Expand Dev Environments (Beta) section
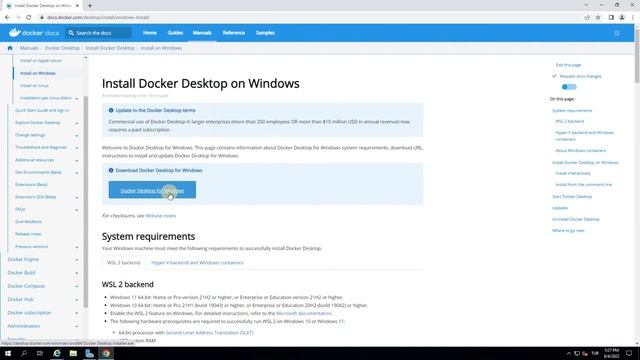Image resolution: width=640 pixels, height=360 pixels. point(76,173)
